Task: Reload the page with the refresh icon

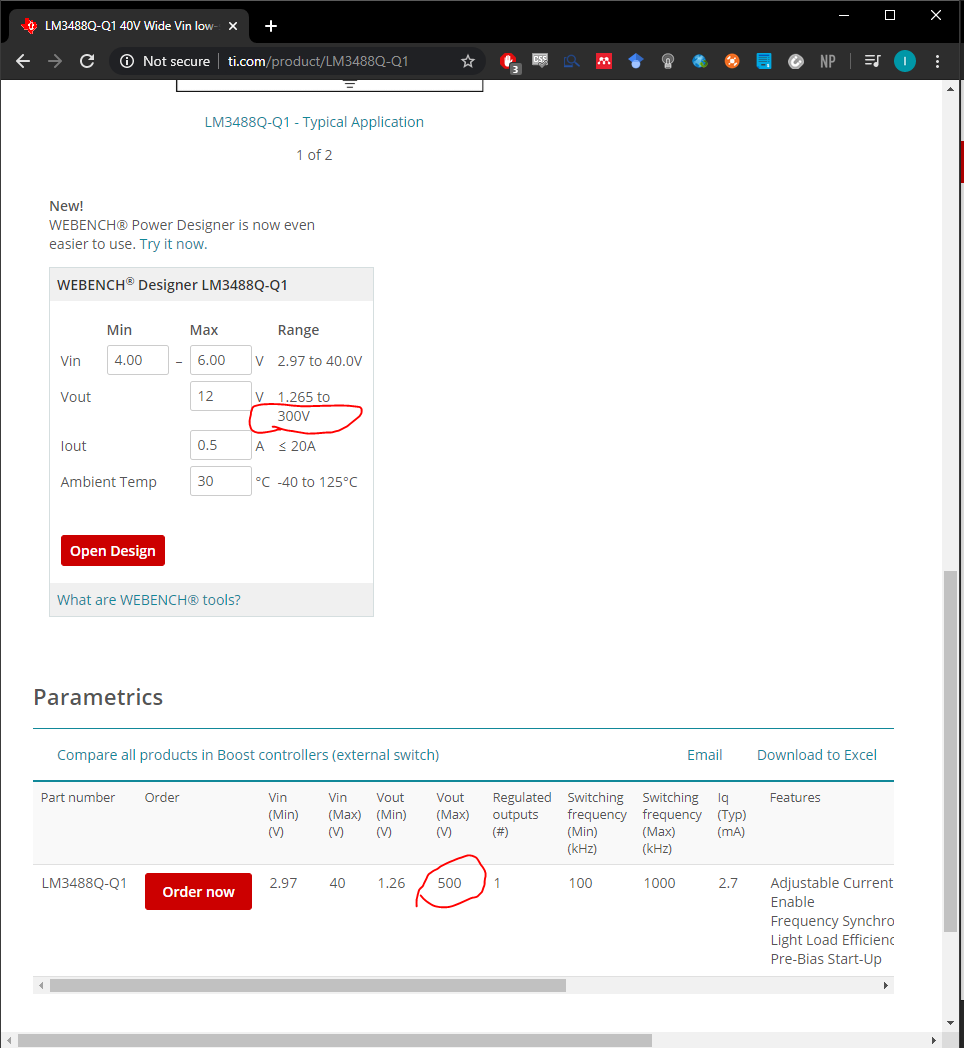Action: (x=87, y=61)
